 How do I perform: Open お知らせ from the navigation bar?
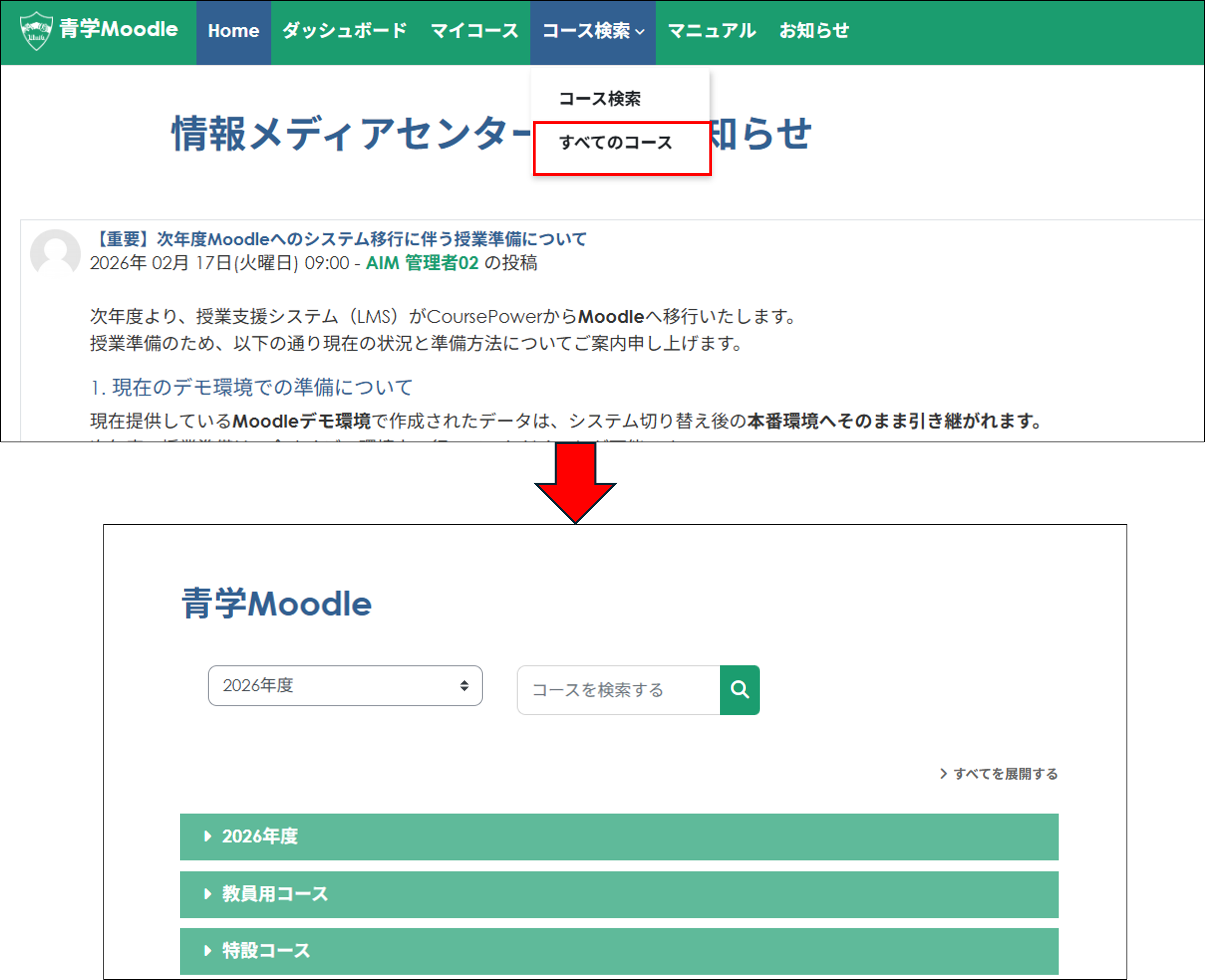(x=814, y=31)
